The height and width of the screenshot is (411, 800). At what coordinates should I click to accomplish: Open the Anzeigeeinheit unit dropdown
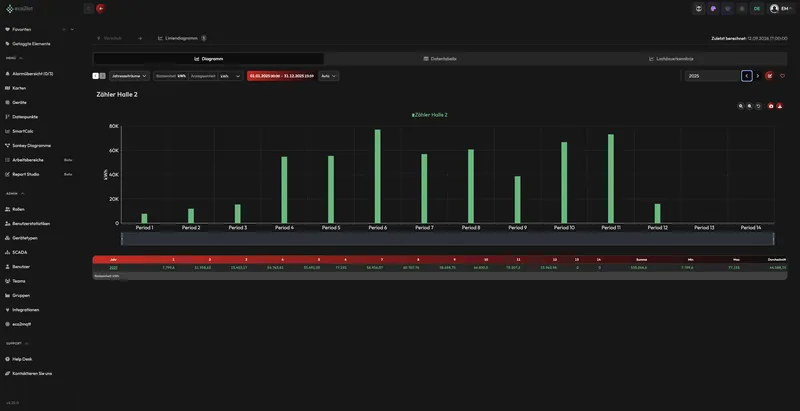230,76
